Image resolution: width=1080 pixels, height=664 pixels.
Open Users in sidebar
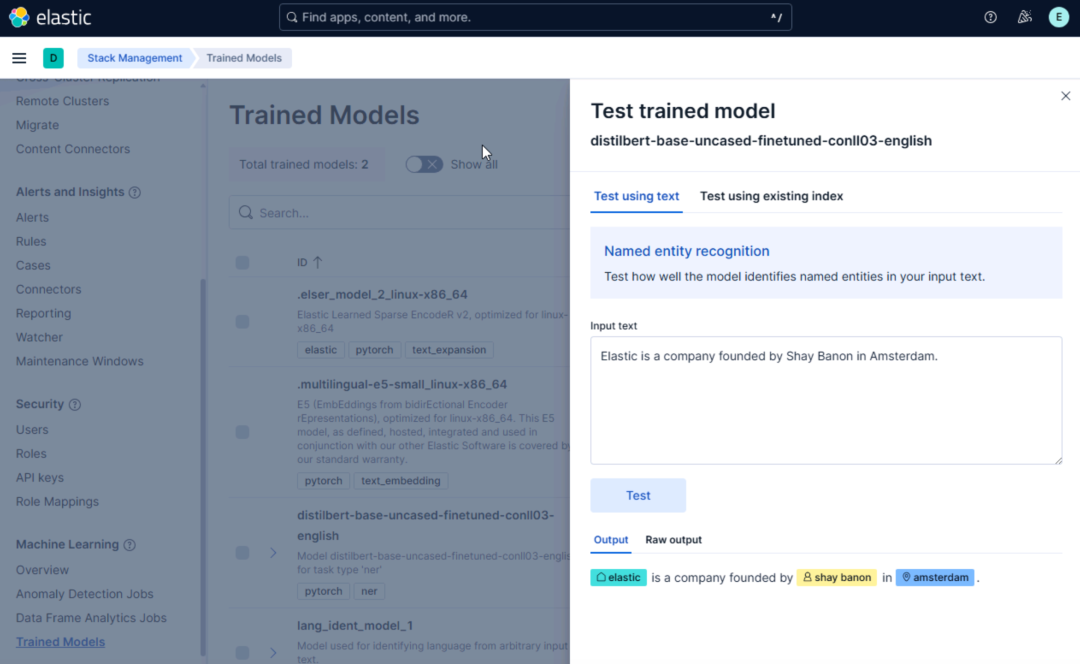(32, 430)
